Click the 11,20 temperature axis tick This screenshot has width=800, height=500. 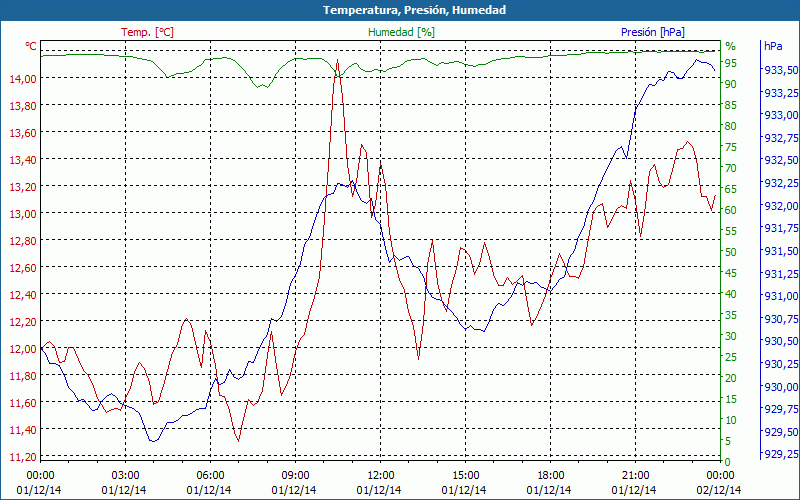(x=22, y=457)
